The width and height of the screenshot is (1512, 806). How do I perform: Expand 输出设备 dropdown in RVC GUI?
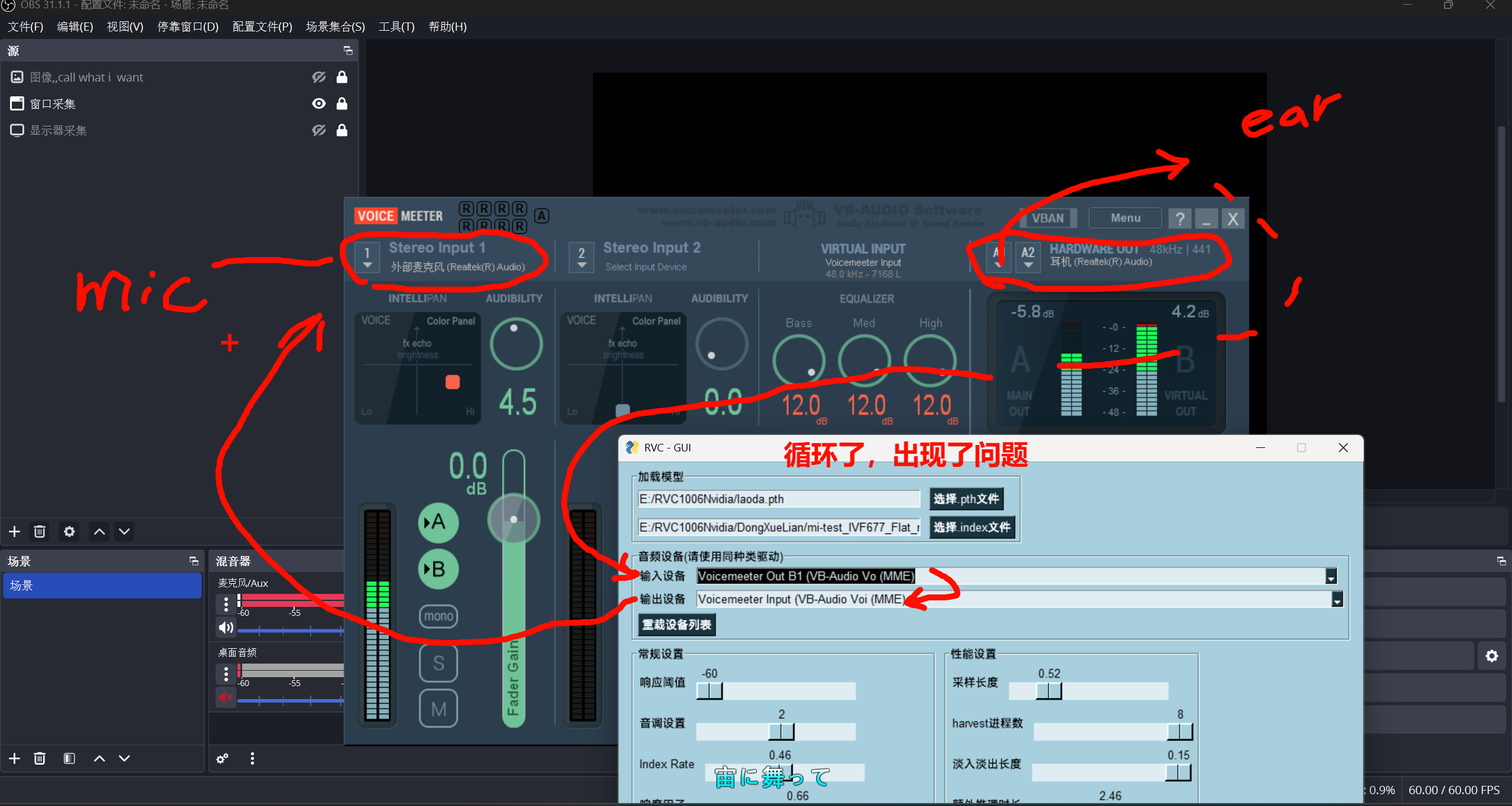click(1337, 599)
